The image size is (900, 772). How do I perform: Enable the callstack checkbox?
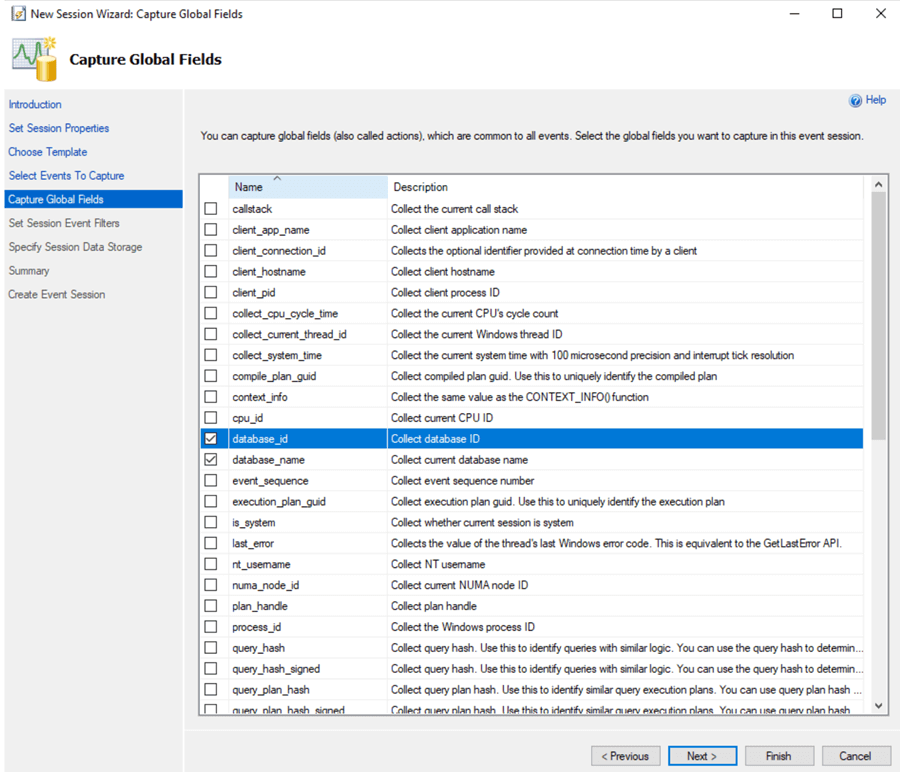click(x=212, y=208)
